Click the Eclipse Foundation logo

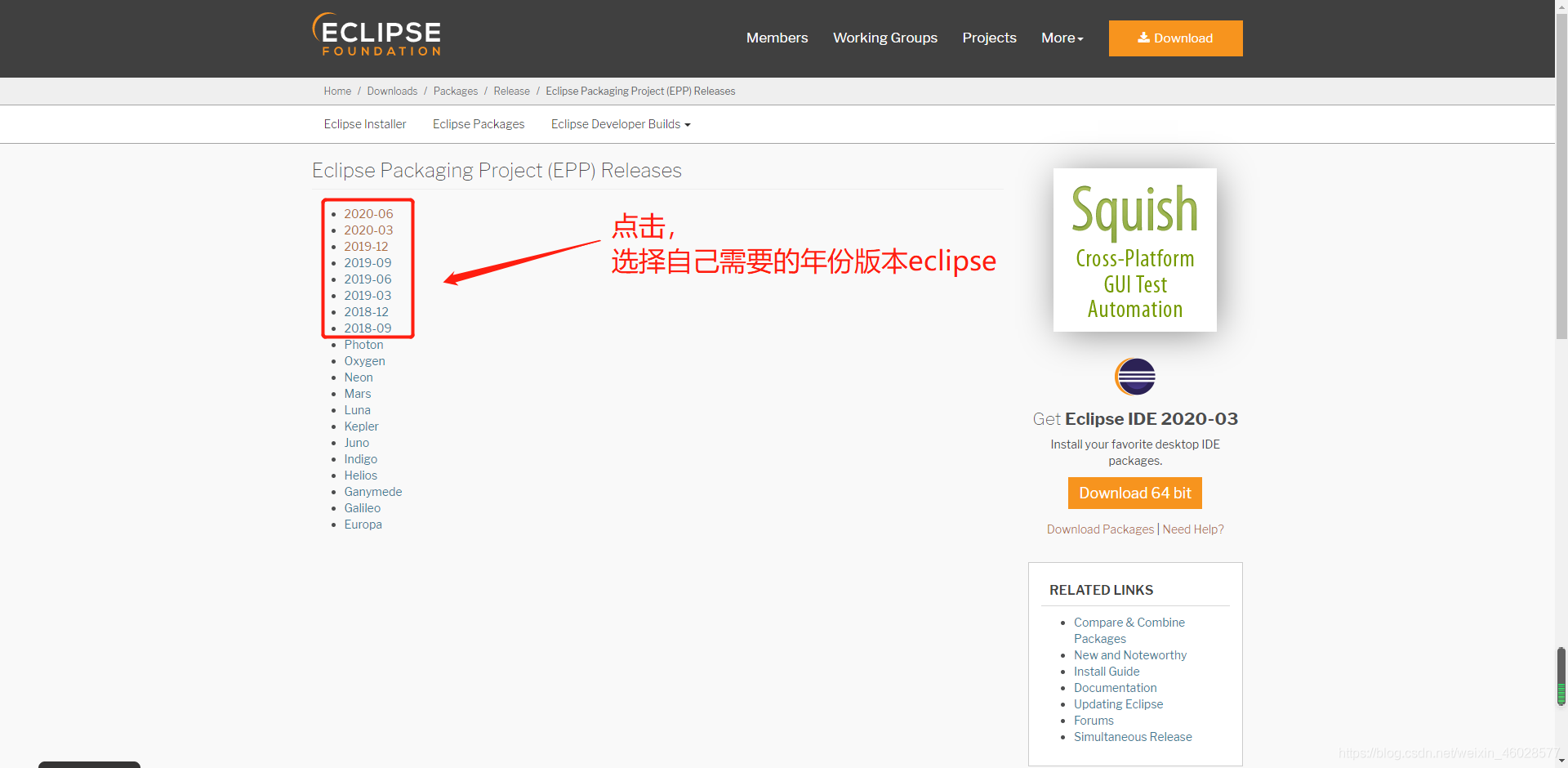coord(376,34)
